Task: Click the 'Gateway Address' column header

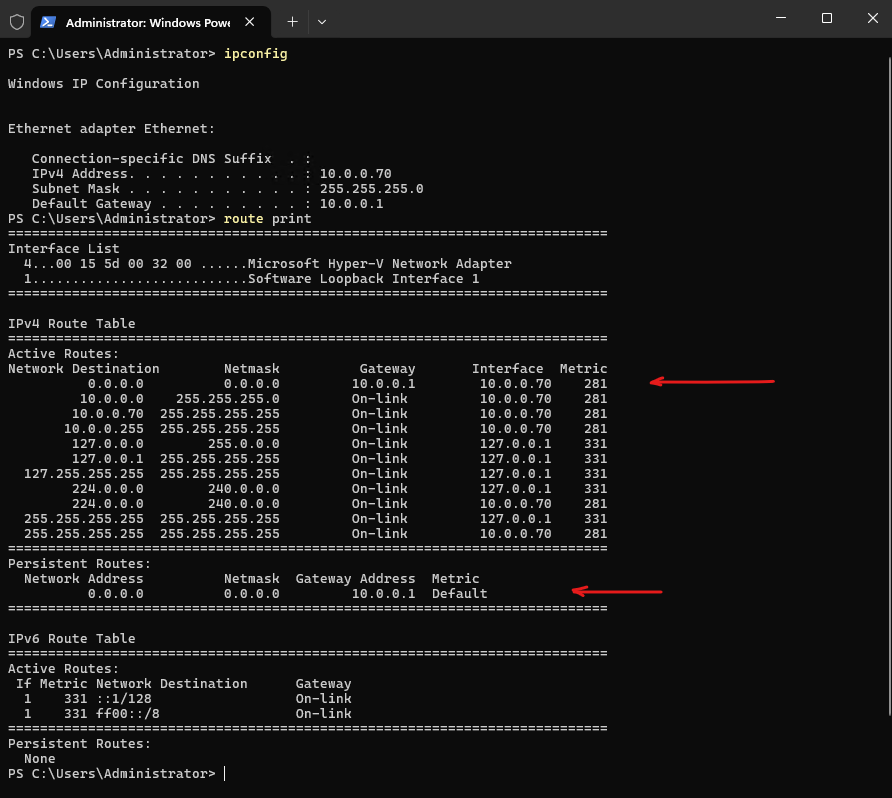Action: pos(356,579)
